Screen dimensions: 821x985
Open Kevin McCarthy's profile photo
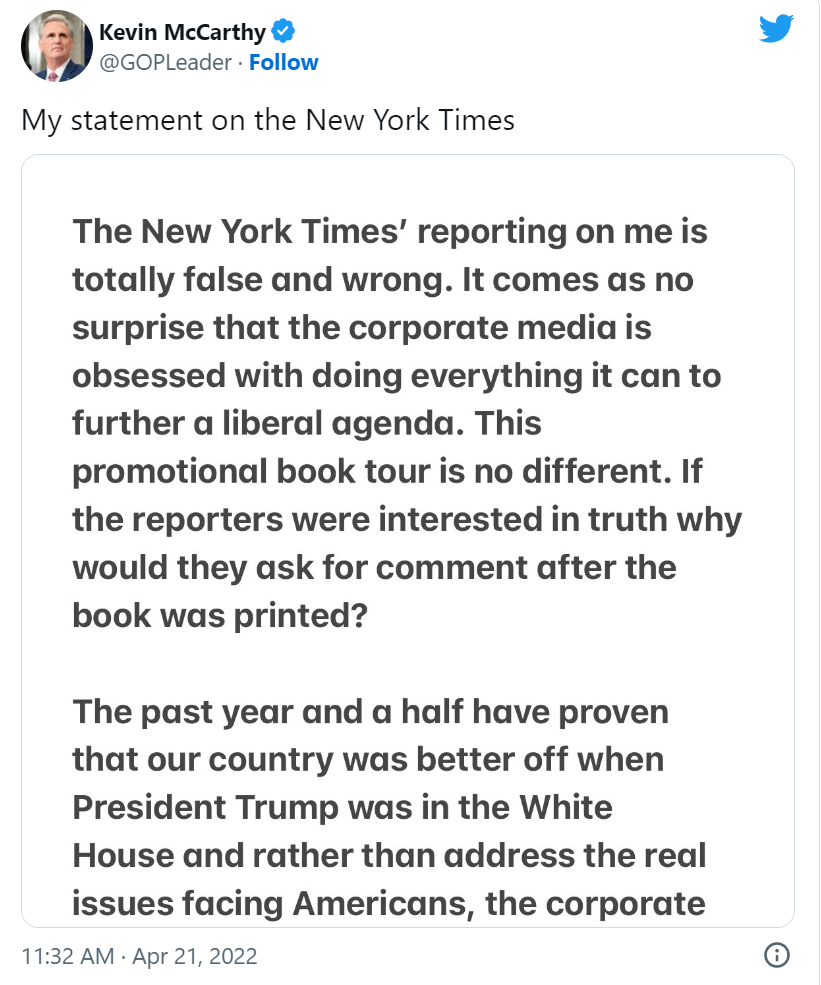coord(57,46)
